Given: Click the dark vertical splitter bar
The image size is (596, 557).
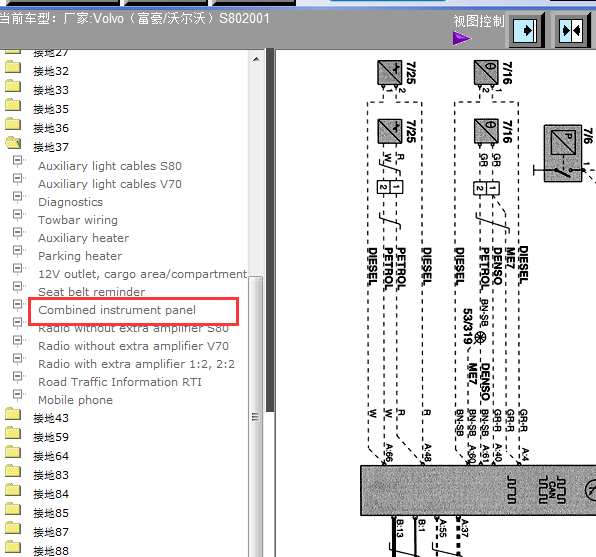Looking at the screenshot, I should coord(270,230).
